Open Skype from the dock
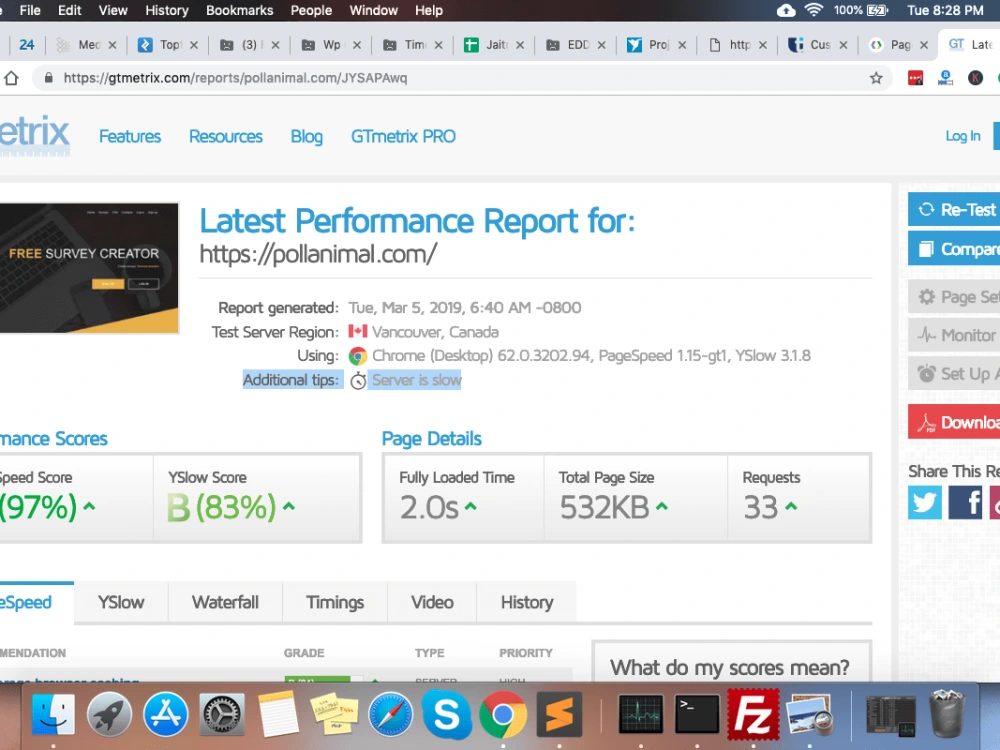Image resolution: width=1000 pixels, height=750 pixels. (x=446, y=714)
